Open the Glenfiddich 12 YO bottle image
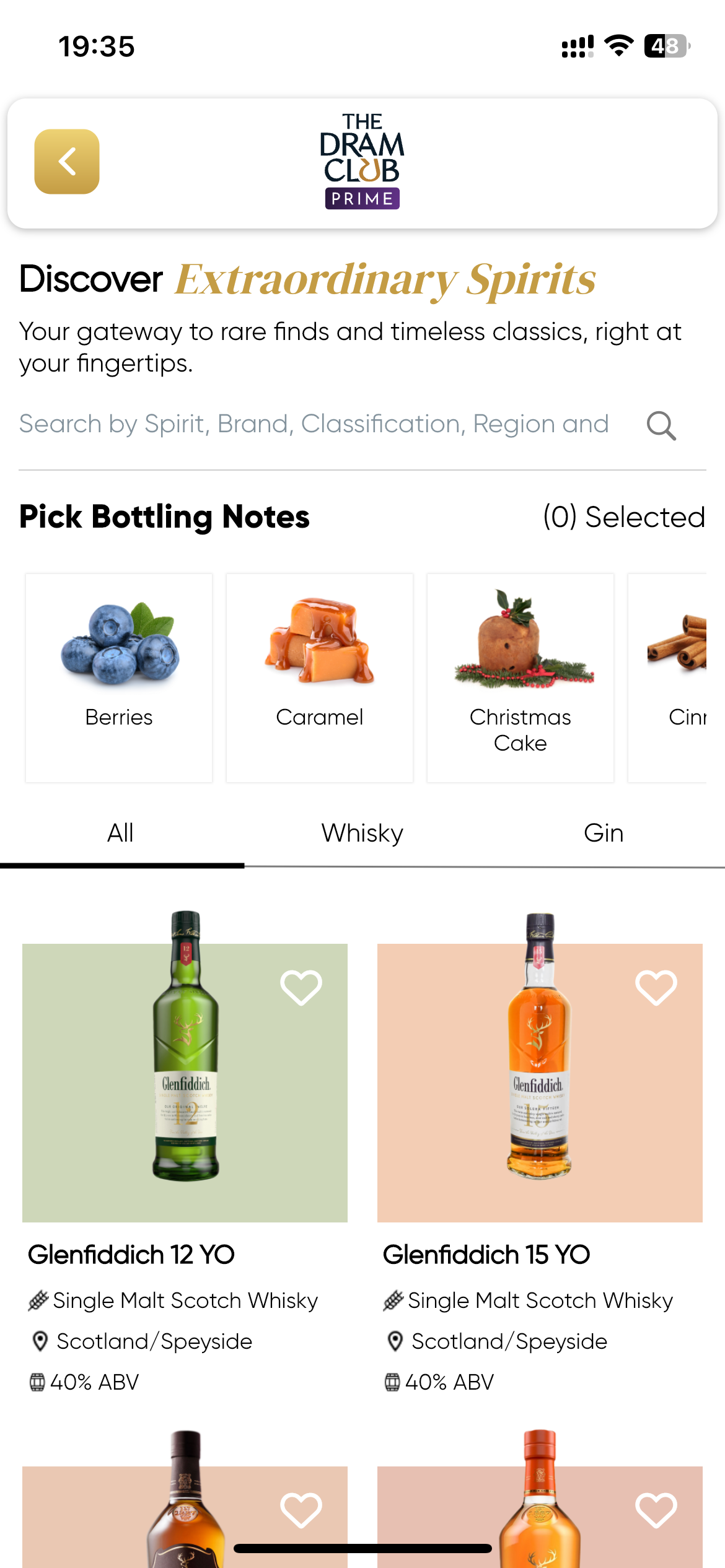Screen dimensions: 725x1568 pos(185,1065)
